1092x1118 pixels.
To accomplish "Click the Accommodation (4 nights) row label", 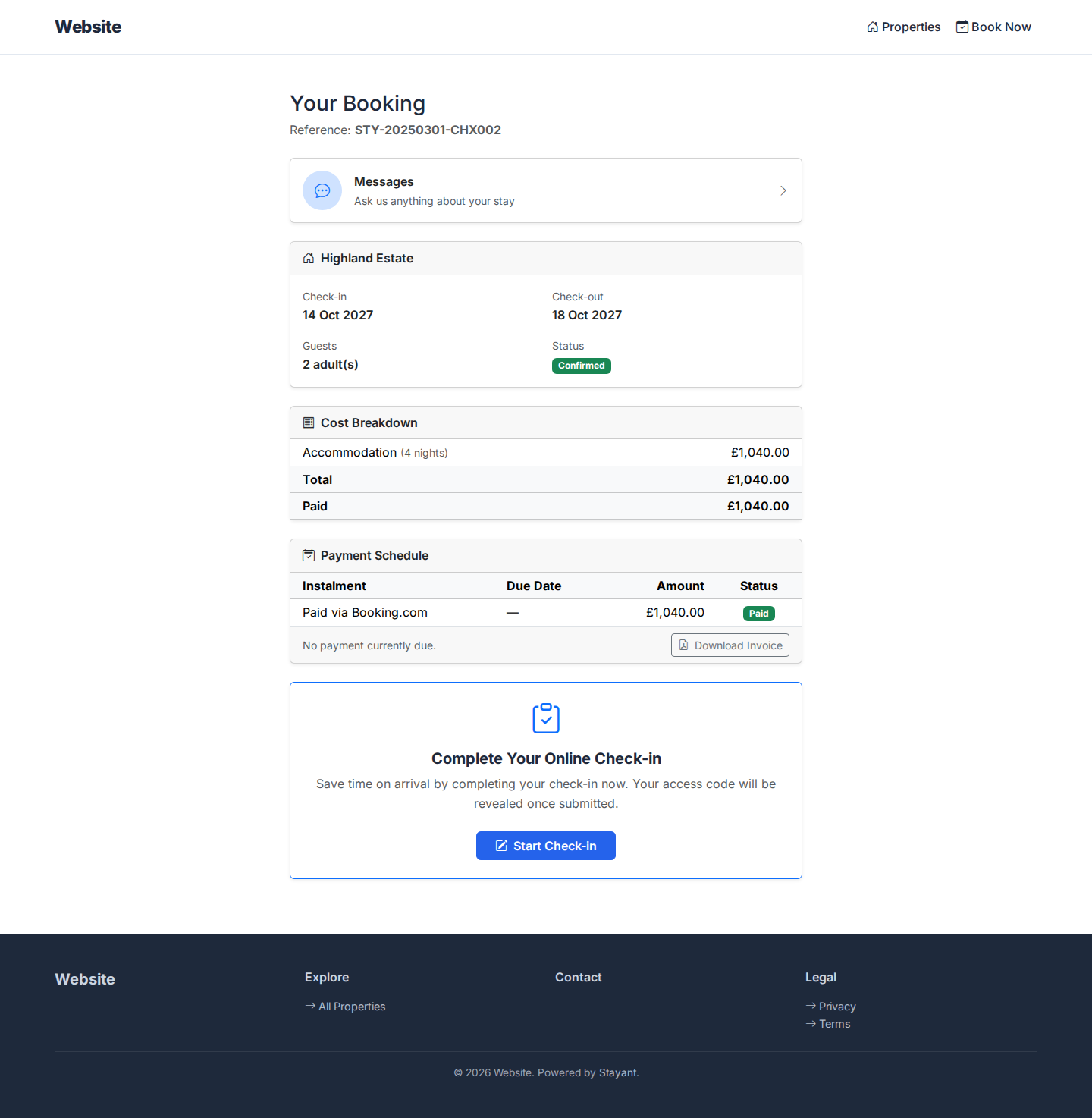I will pyautogui.click(x=375, y=452).
